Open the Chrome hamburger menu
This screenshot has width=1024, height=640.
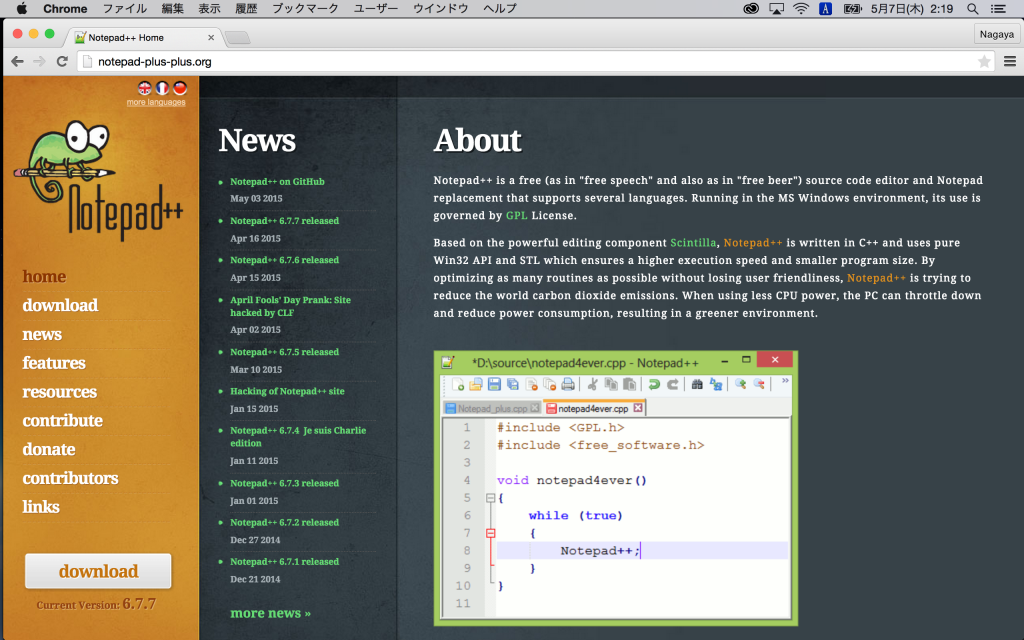[1010, 61]
